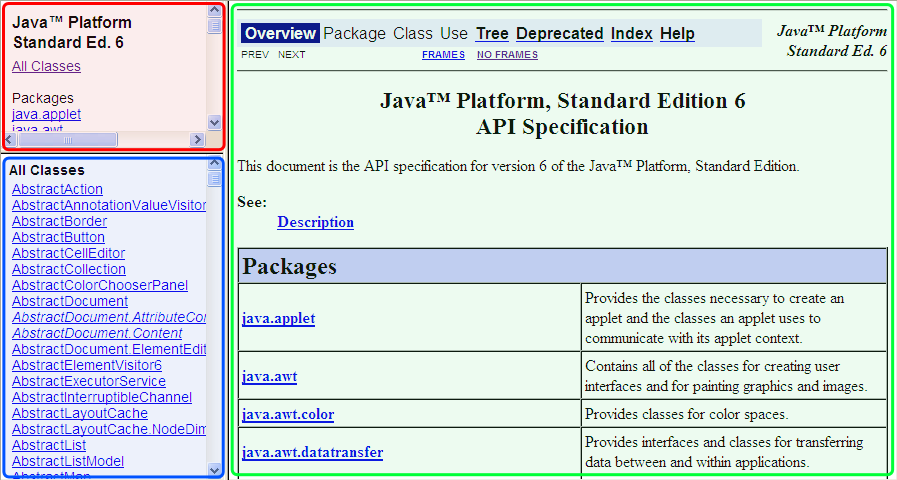Open AbstractAnnotationValueVisitor class link
Viewport: 897px width, 480px height.
pos(109,205)
